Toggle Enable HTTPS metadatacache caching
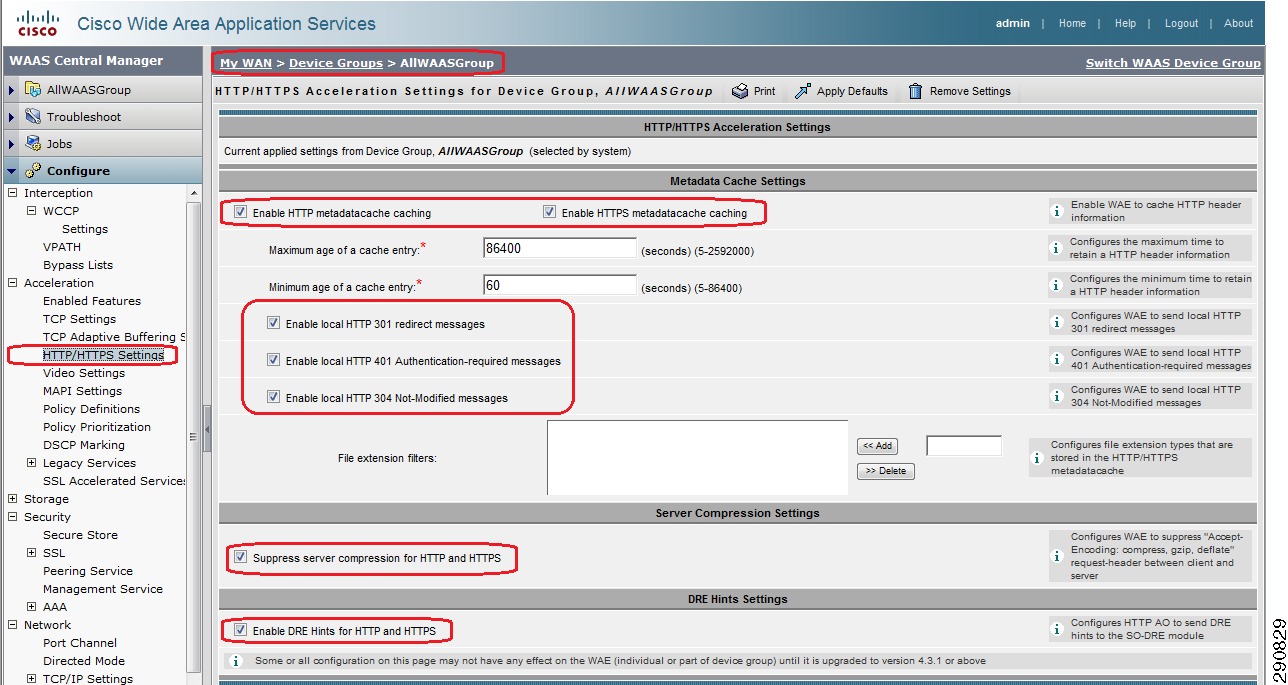The height and width of the screenshot is (685, 1288). (549, 212)
